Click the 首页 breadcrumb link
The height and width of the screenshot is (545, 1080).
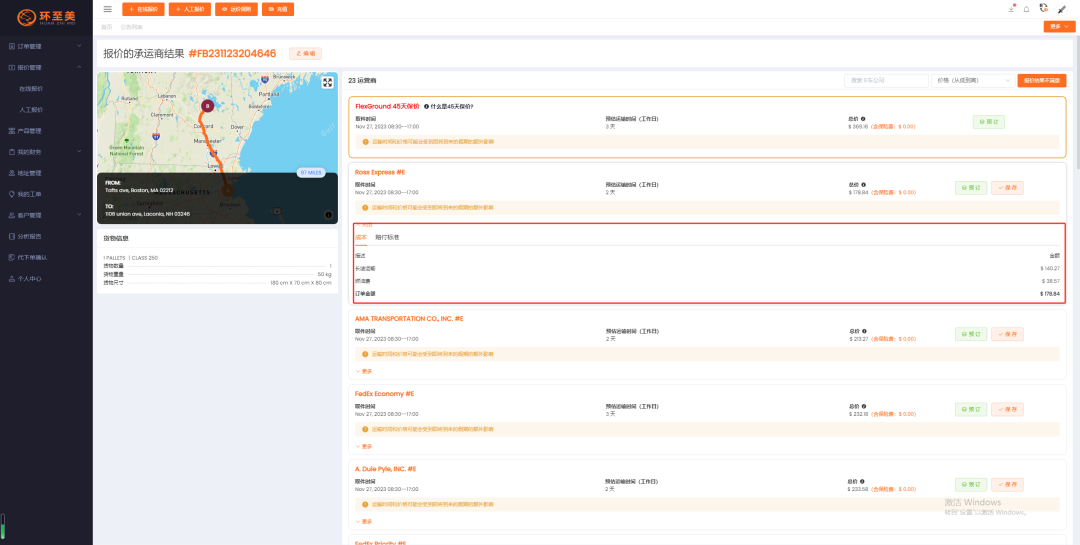tap(106, 27)
